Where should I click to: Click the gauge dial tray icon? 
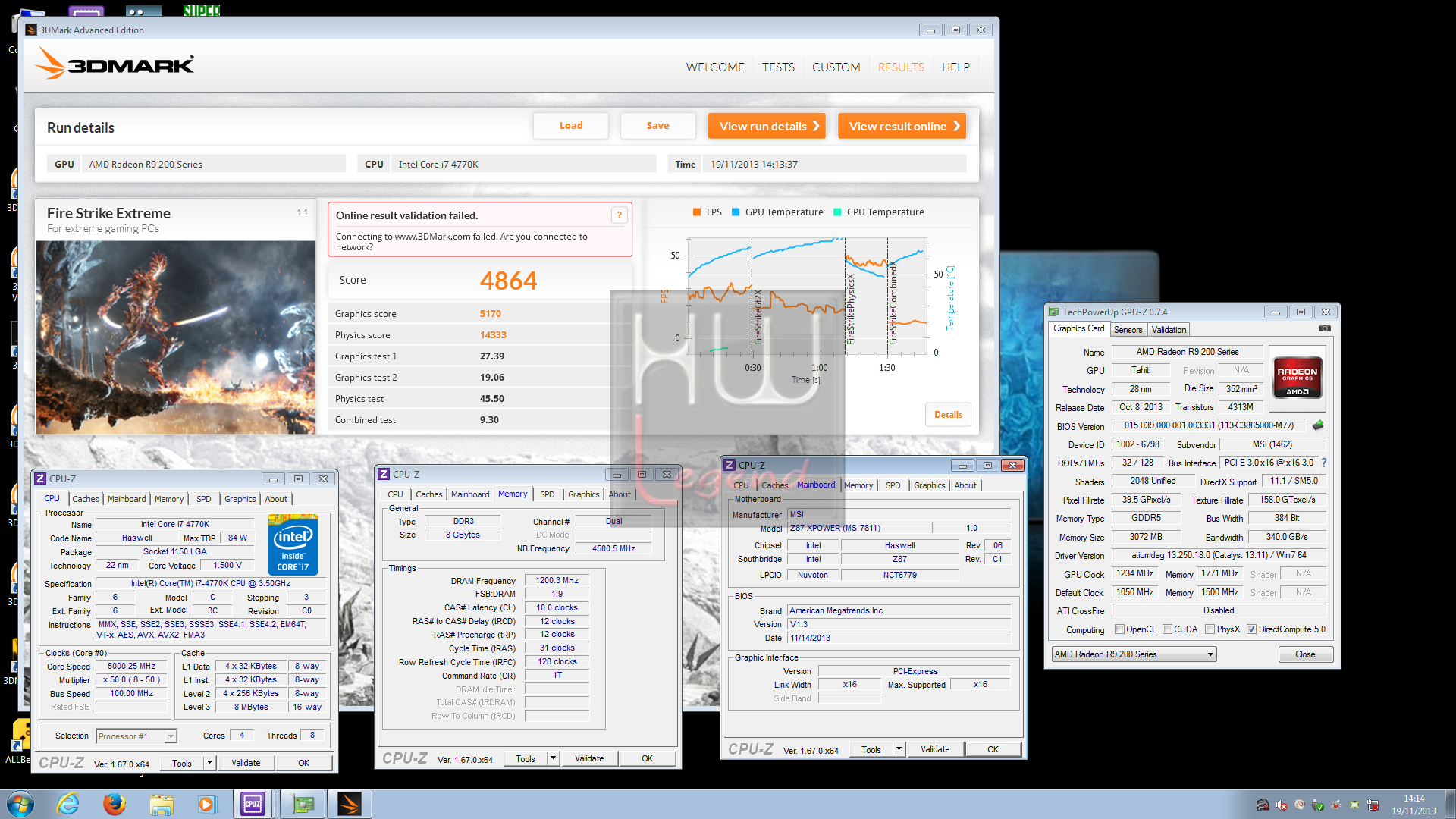tap(1300, 805)
